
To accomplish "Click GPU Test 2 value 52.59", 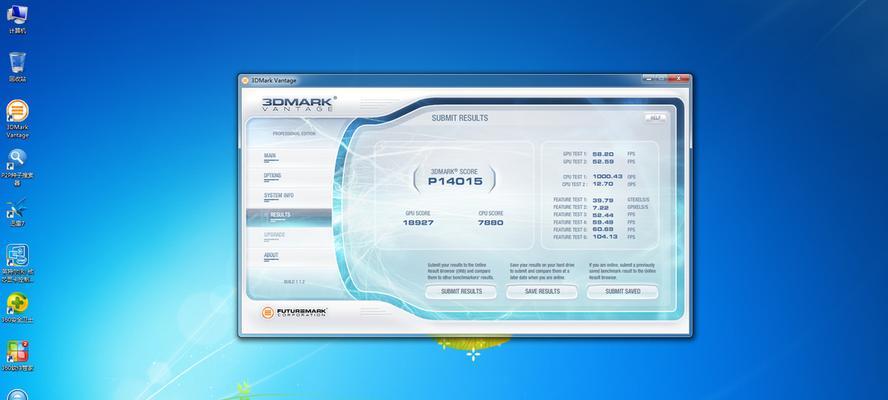I will click(603, 162).
